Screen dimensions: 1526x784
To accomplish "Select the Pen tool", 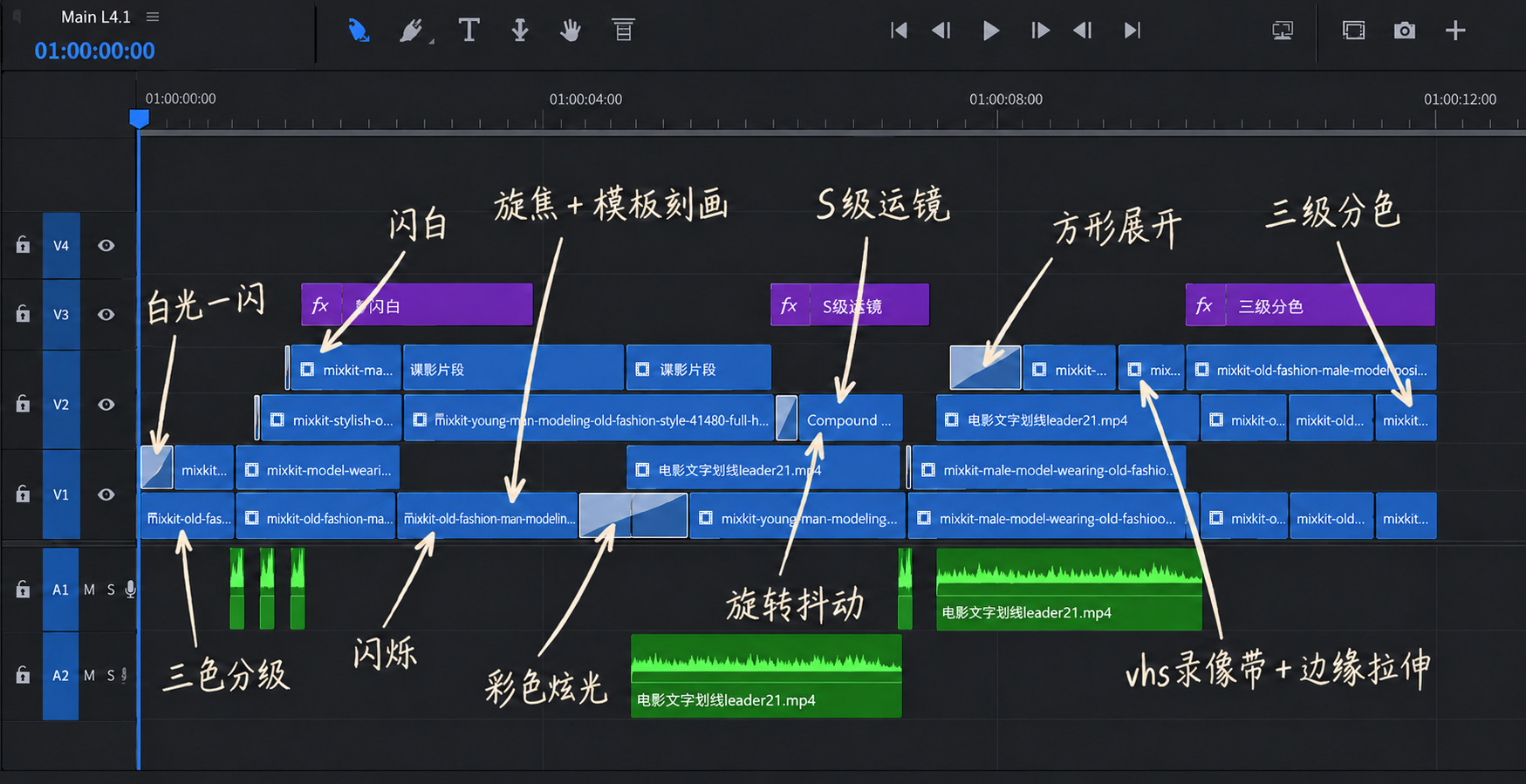I will 410,31.
